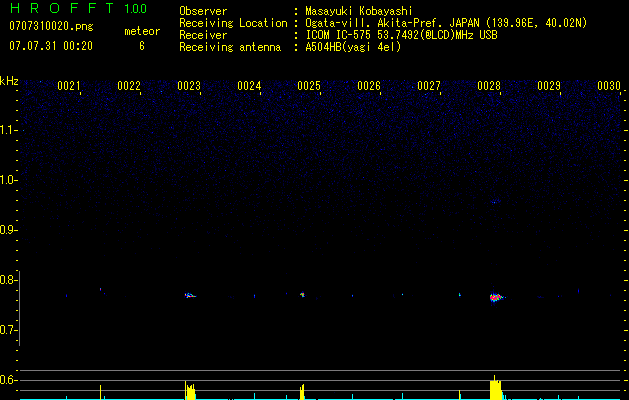The width and height of the screenshot is (629, 400).
Task: Click the HROFFT 1.0.0 title text
Action: point(78,8)
